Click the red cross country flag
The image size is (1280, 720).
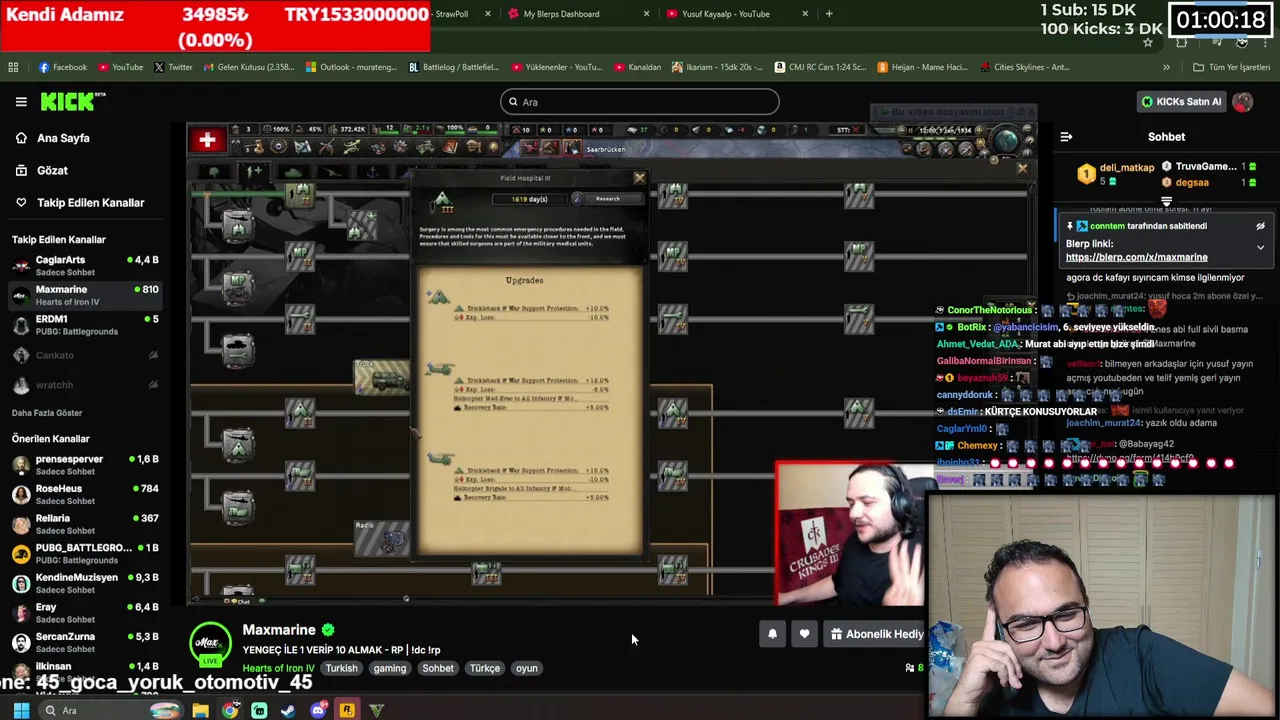[207, 141]
